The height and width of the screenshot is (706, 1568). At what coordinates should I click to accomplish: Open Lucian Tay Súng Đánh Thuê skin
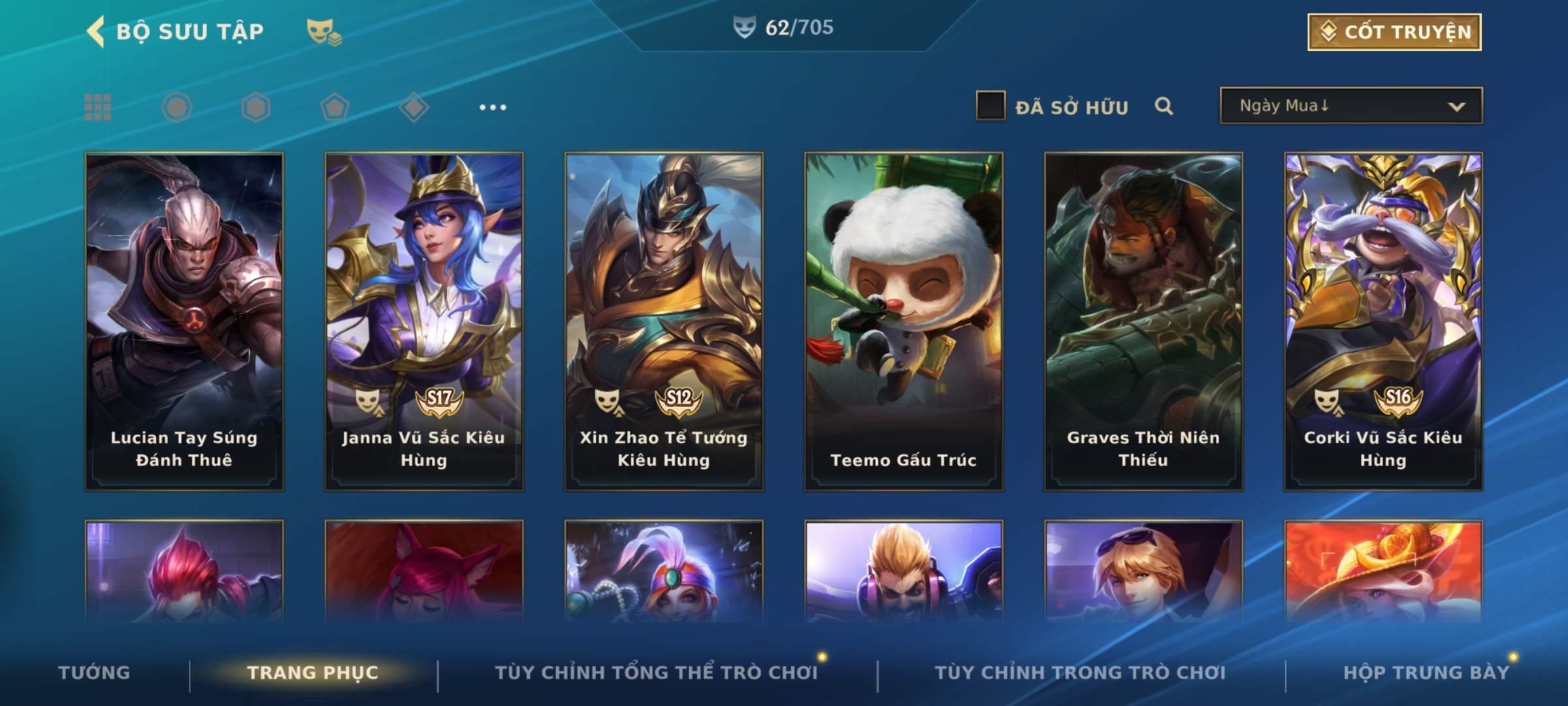click(x=184, y=322)
